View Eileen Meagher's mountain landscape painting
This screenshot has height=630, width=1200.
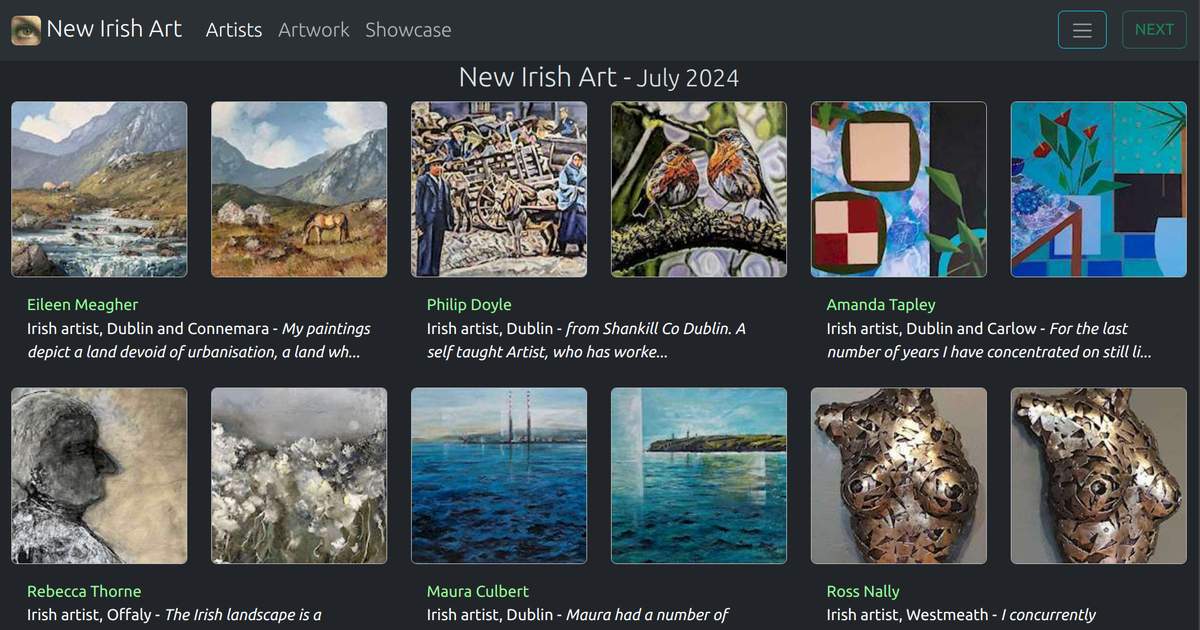tap(99, 189)
